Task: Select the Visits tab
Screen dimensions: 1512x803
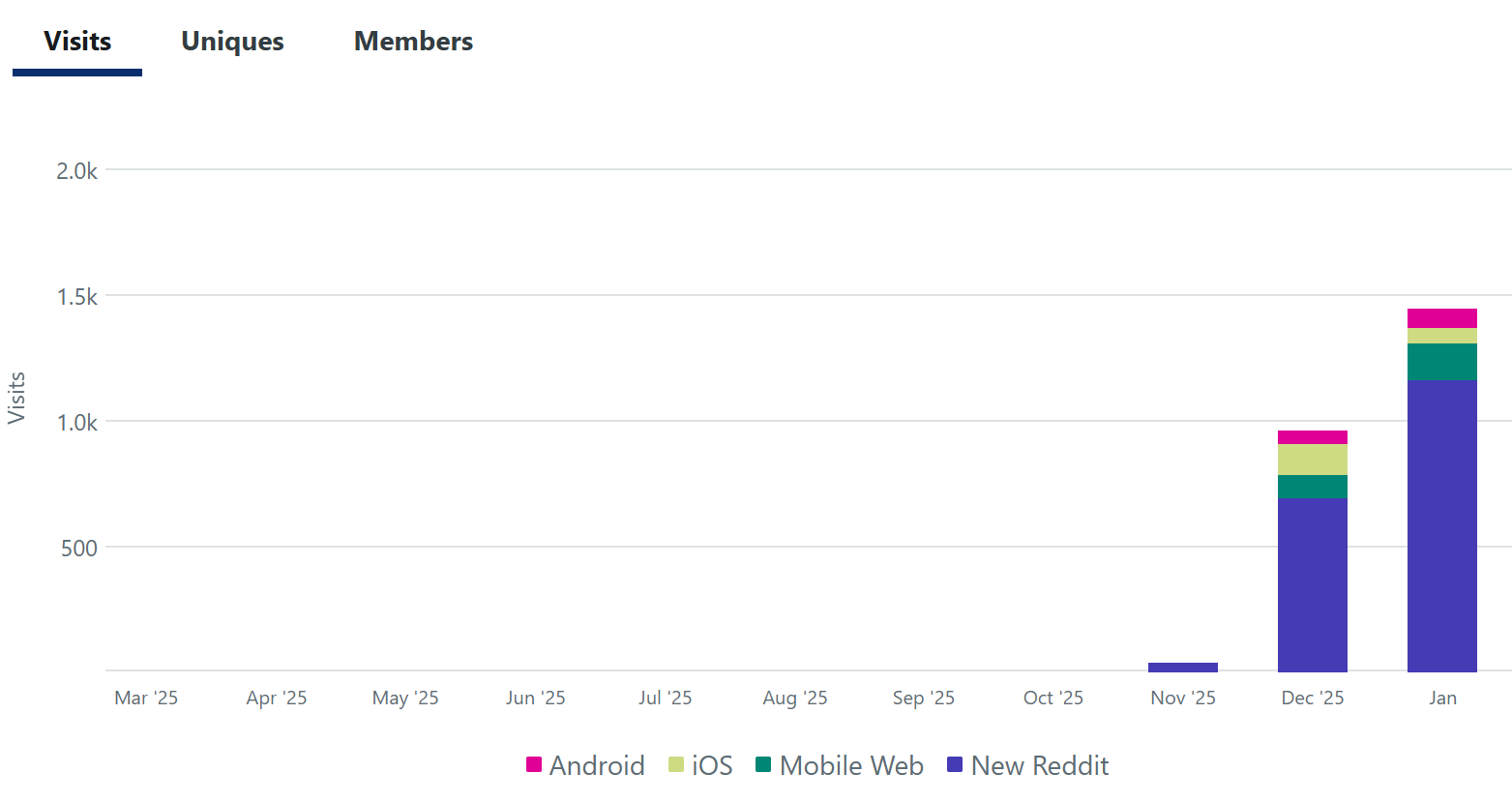Action: 76,41
